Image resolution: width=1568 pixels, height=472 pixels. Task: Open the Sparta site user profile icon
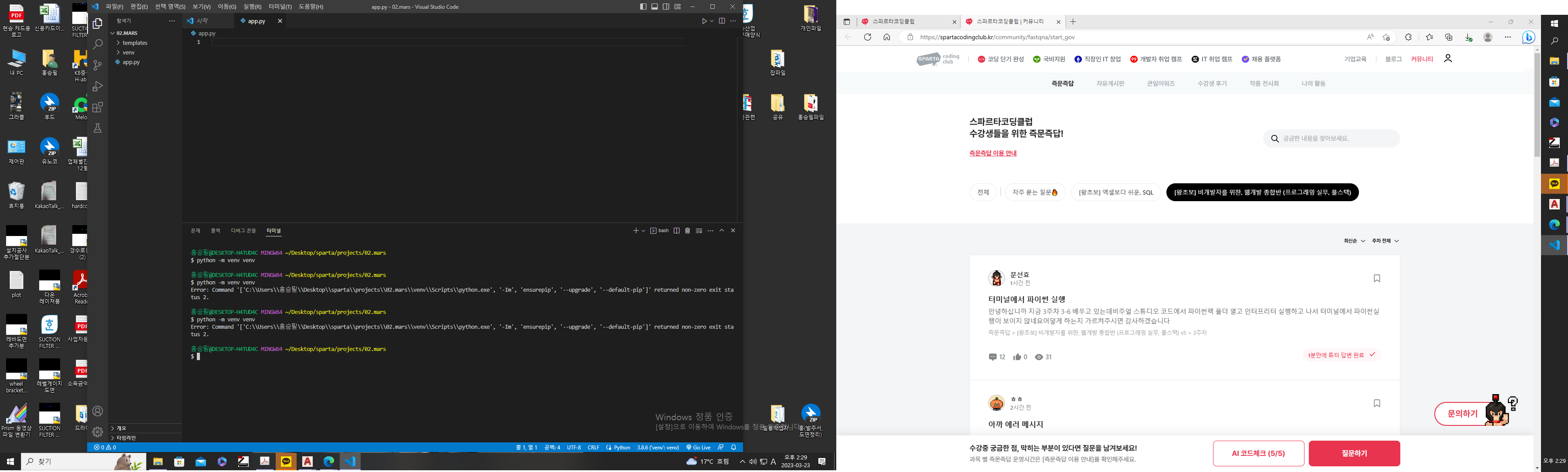tap(1448, 58)
